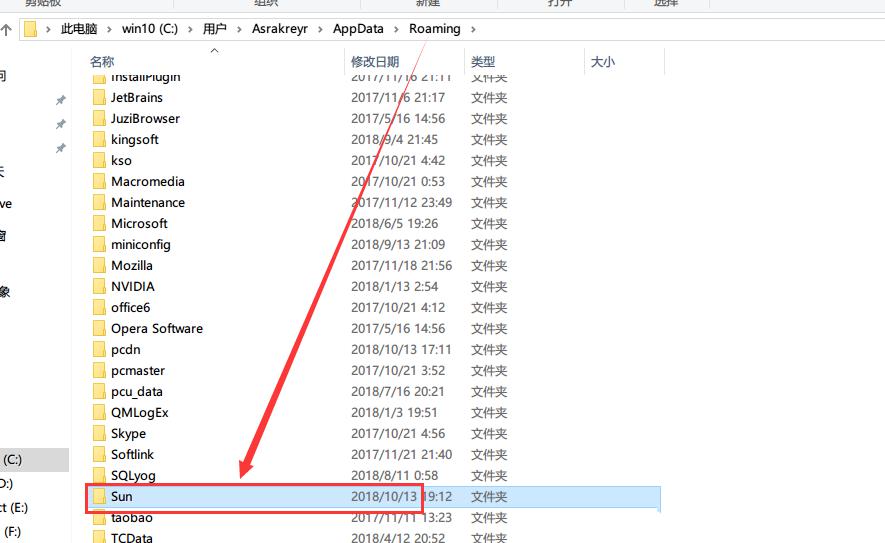Navigate to win10 (C:) breadcrumb
This screenshot has height=543, width=885.
click(150, 29)
